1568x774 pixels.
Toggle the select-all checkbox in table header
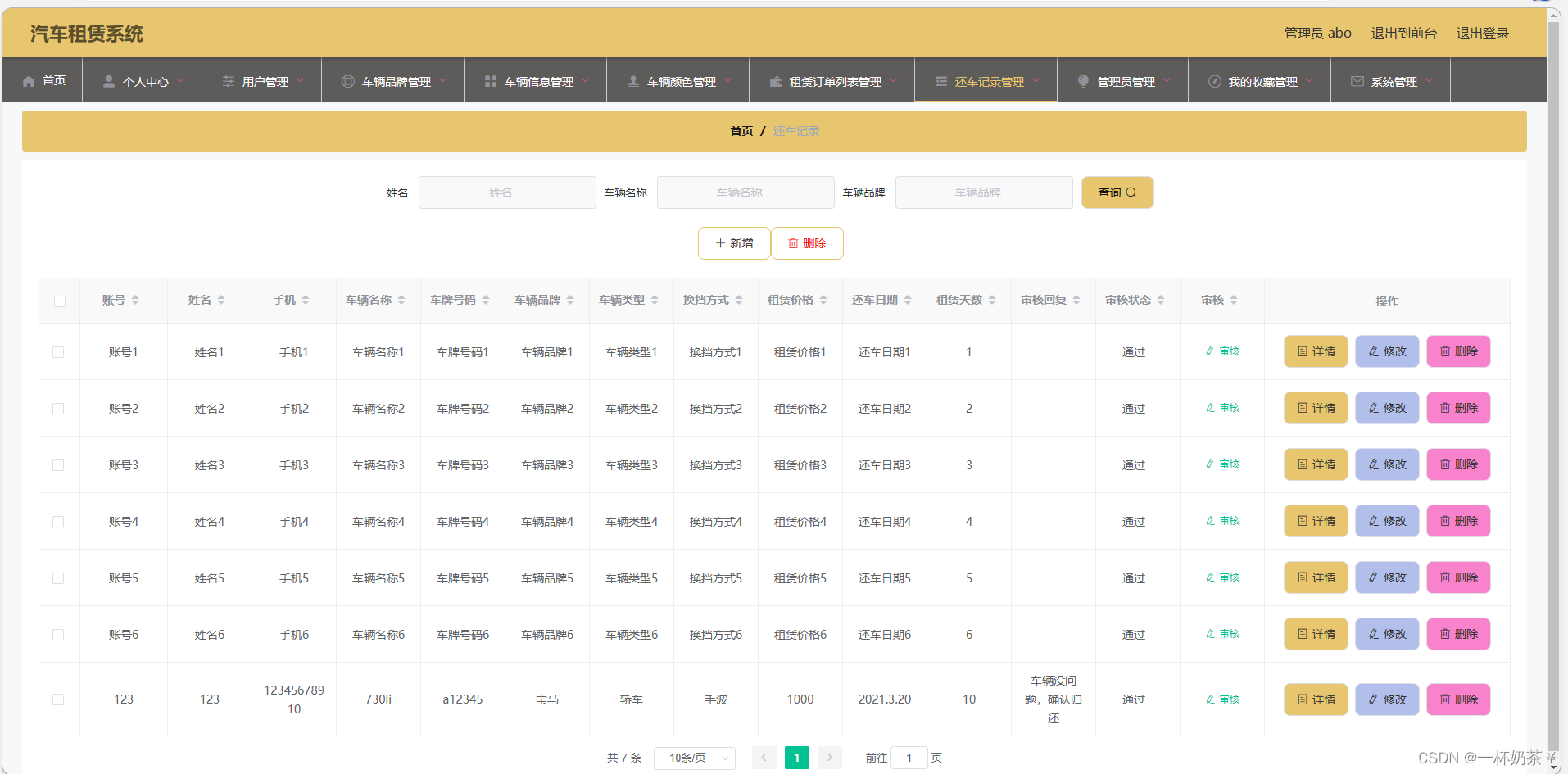(x=60, y=301)
